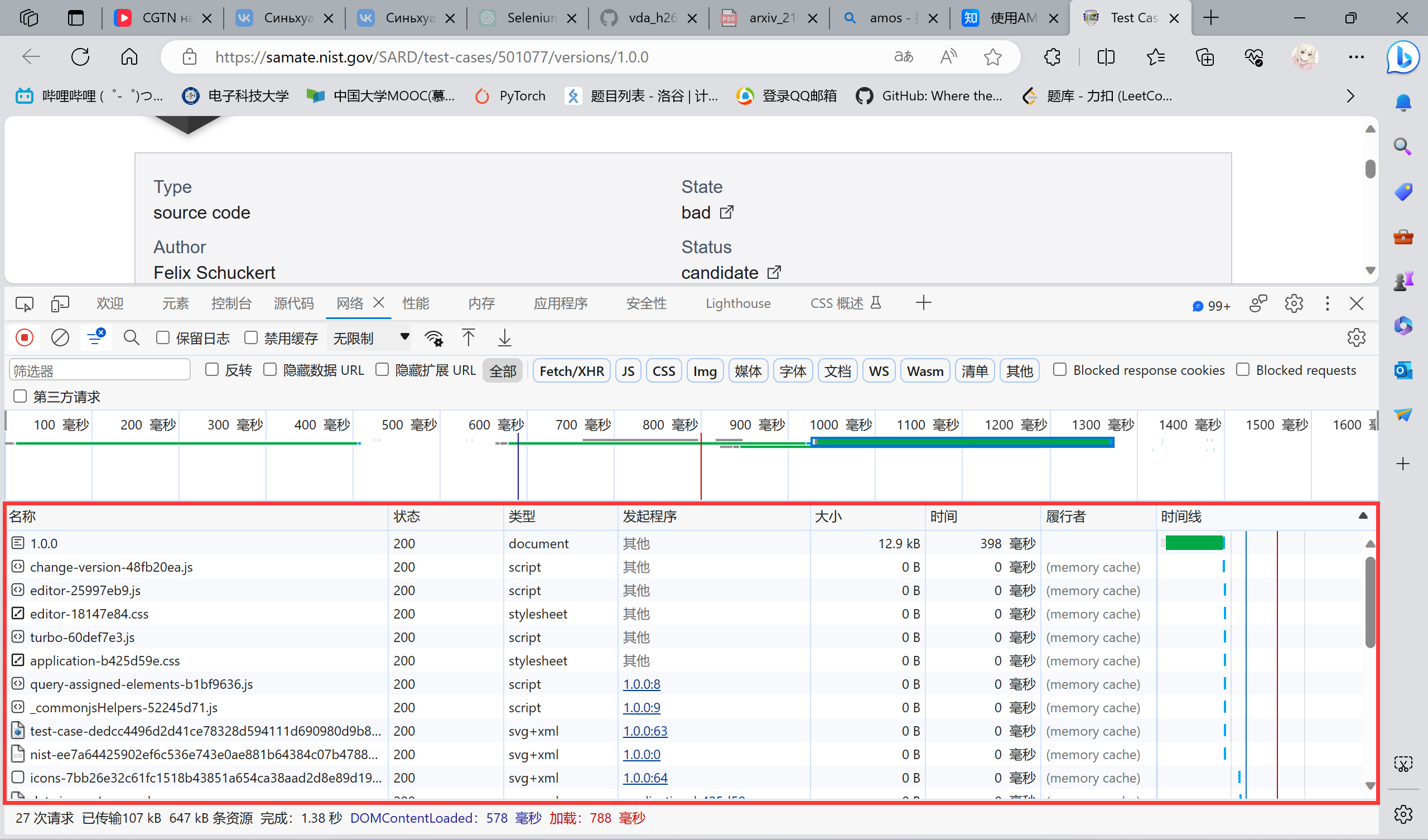Open network conditions wifi icon
The height and width of the screenshot is (840, 1428).
coord(433,338)
